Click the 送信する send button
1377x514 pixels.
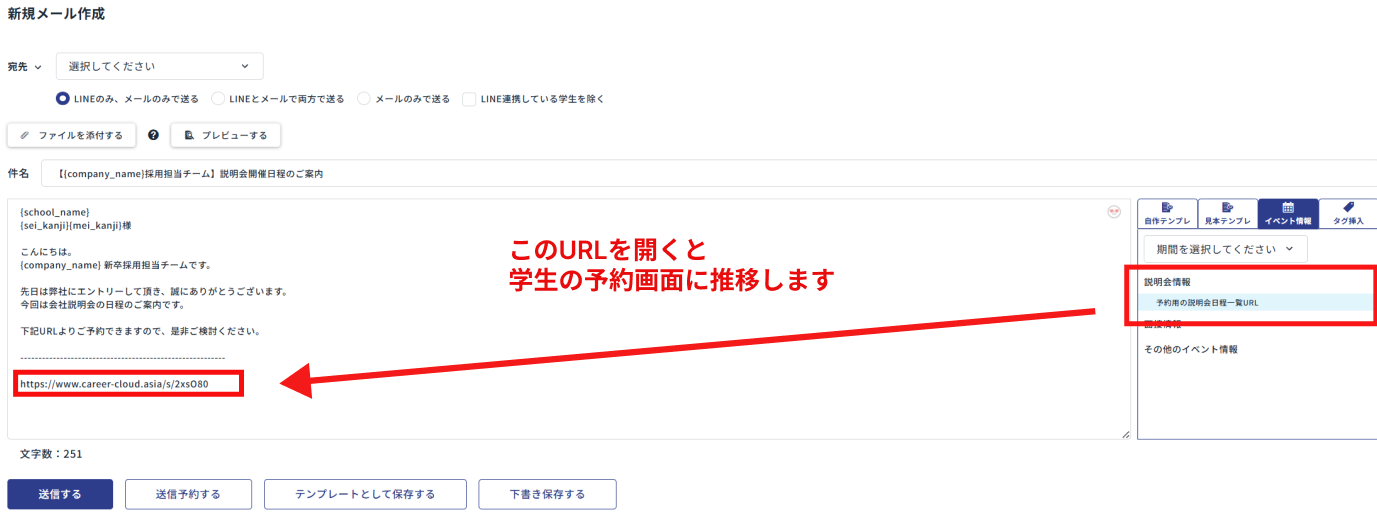pyautogui.click(x=60, y=494)
